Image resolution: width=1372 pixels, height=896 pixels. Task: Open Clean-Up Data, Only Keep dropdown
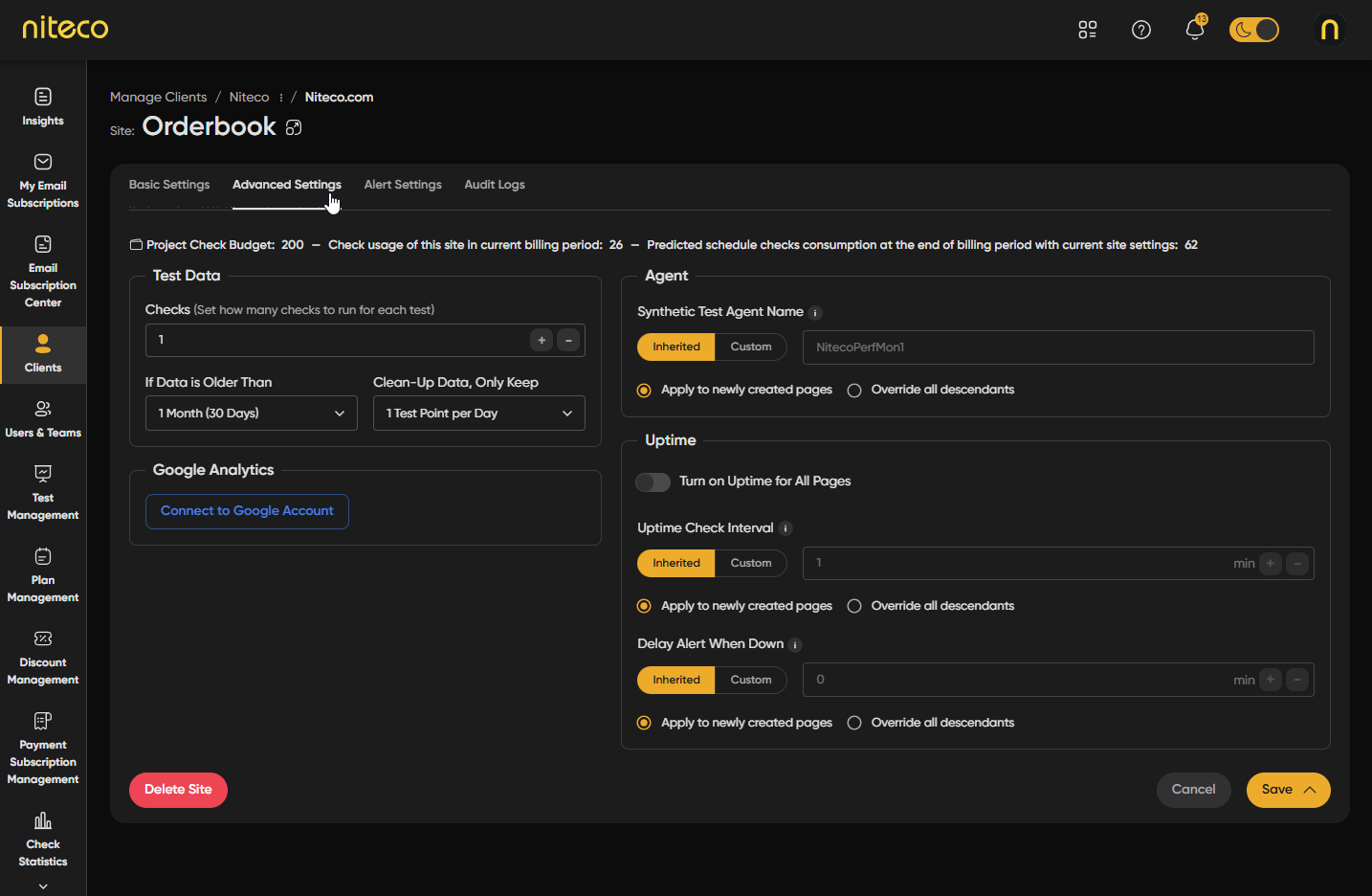coord(479,414)
